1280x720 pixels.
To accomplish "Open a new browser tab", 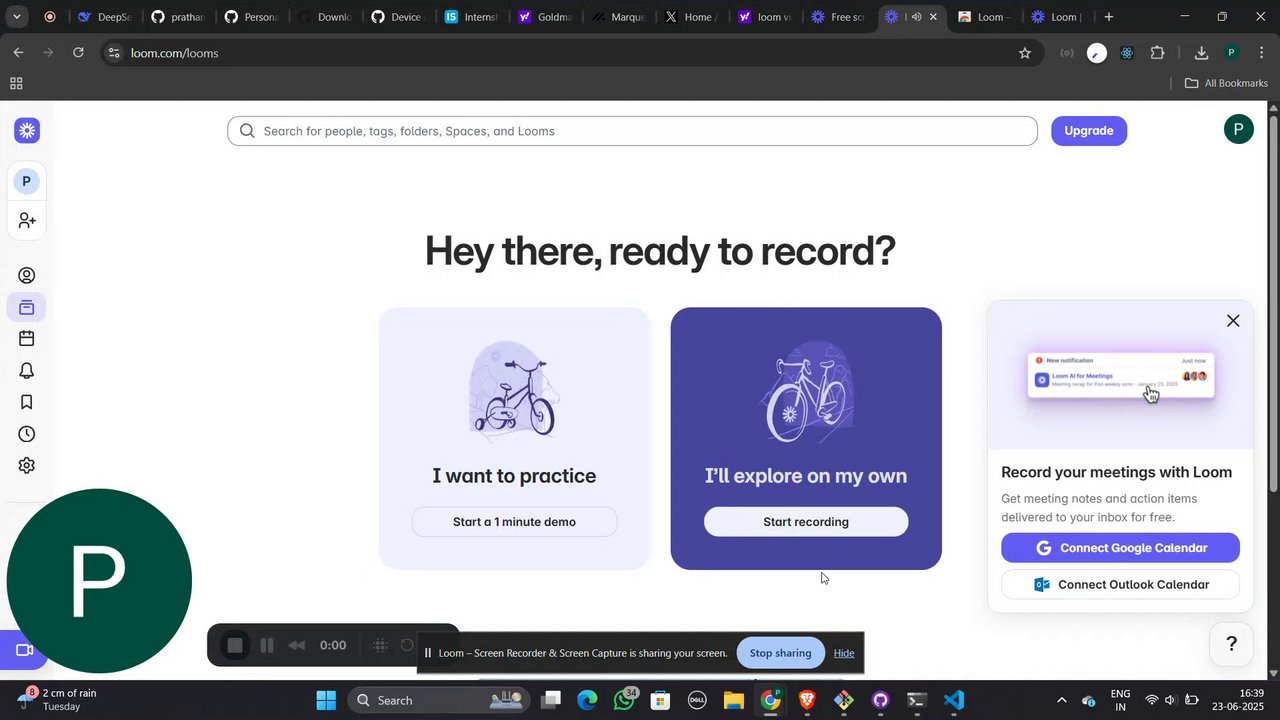I will (x=1108, y=17).
